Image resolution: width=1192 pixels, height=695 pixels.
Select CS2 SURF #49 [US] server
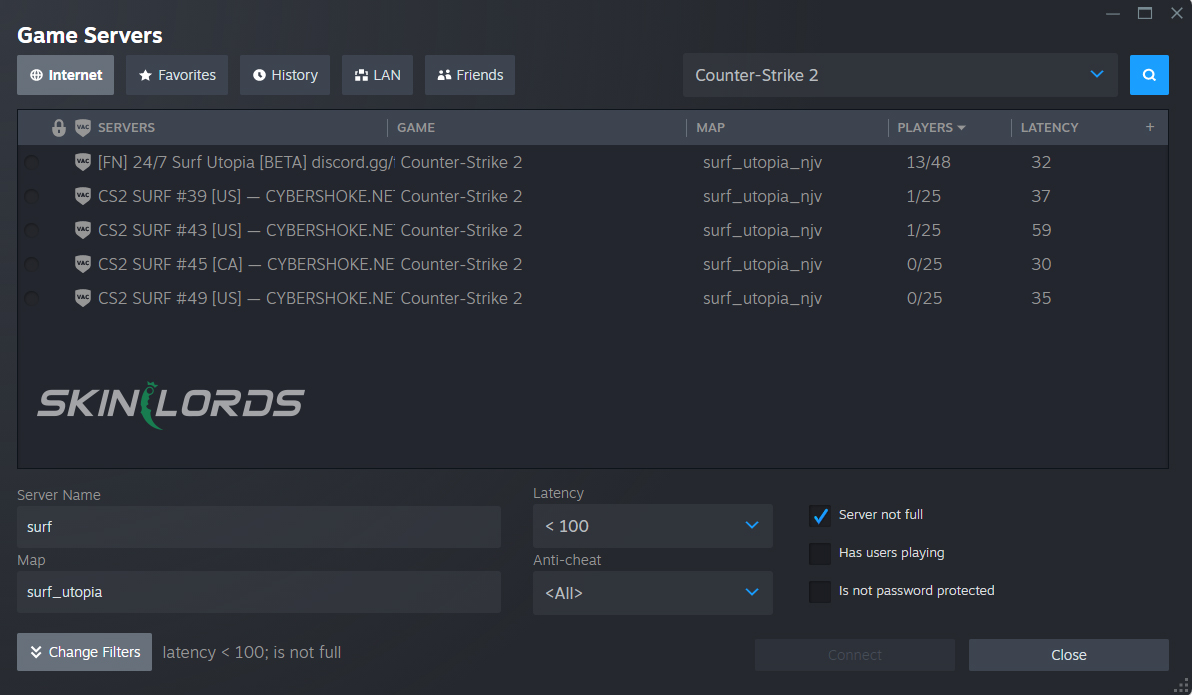pos(593,298)
